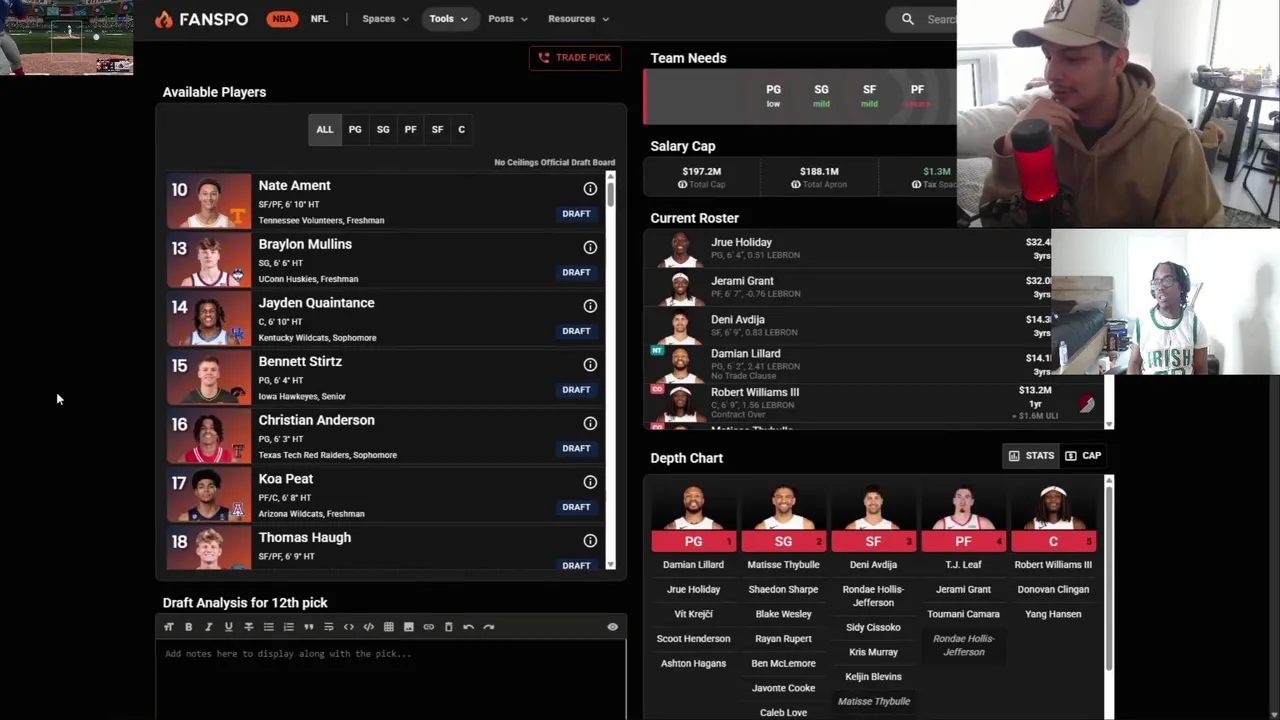The image size is (1280, 720).
Task: Open info for Braylon Mullins
Action: click(590, 247)
